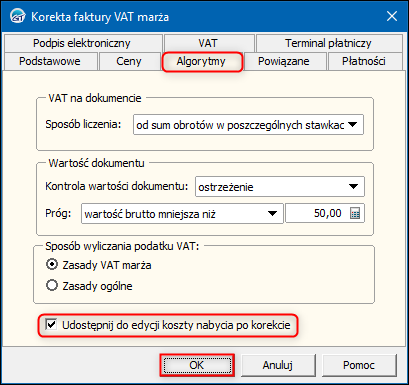Expand the Próg condition dropdown
This screenshot has height=385, width=409.
point(182,213)
